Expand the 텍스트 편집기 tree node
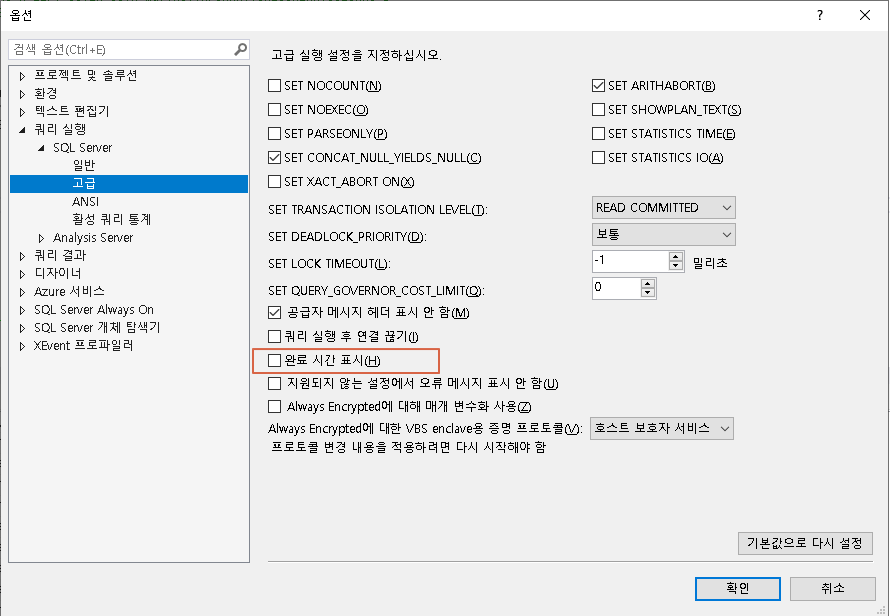Screen dimensions: 890x616 pyautogui.click(x=23, y=112)
